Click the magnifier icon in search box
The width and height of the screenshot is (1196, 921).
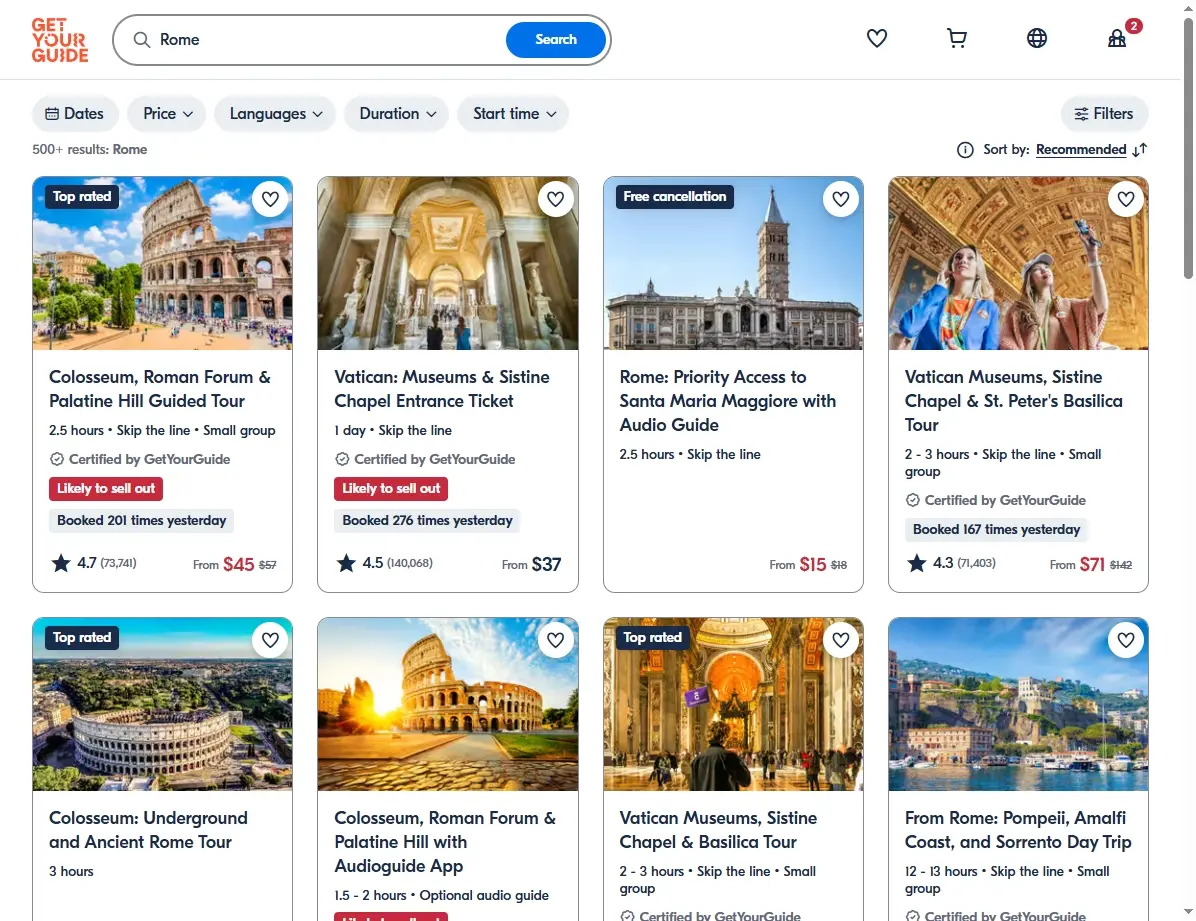(x=142, y=40)
